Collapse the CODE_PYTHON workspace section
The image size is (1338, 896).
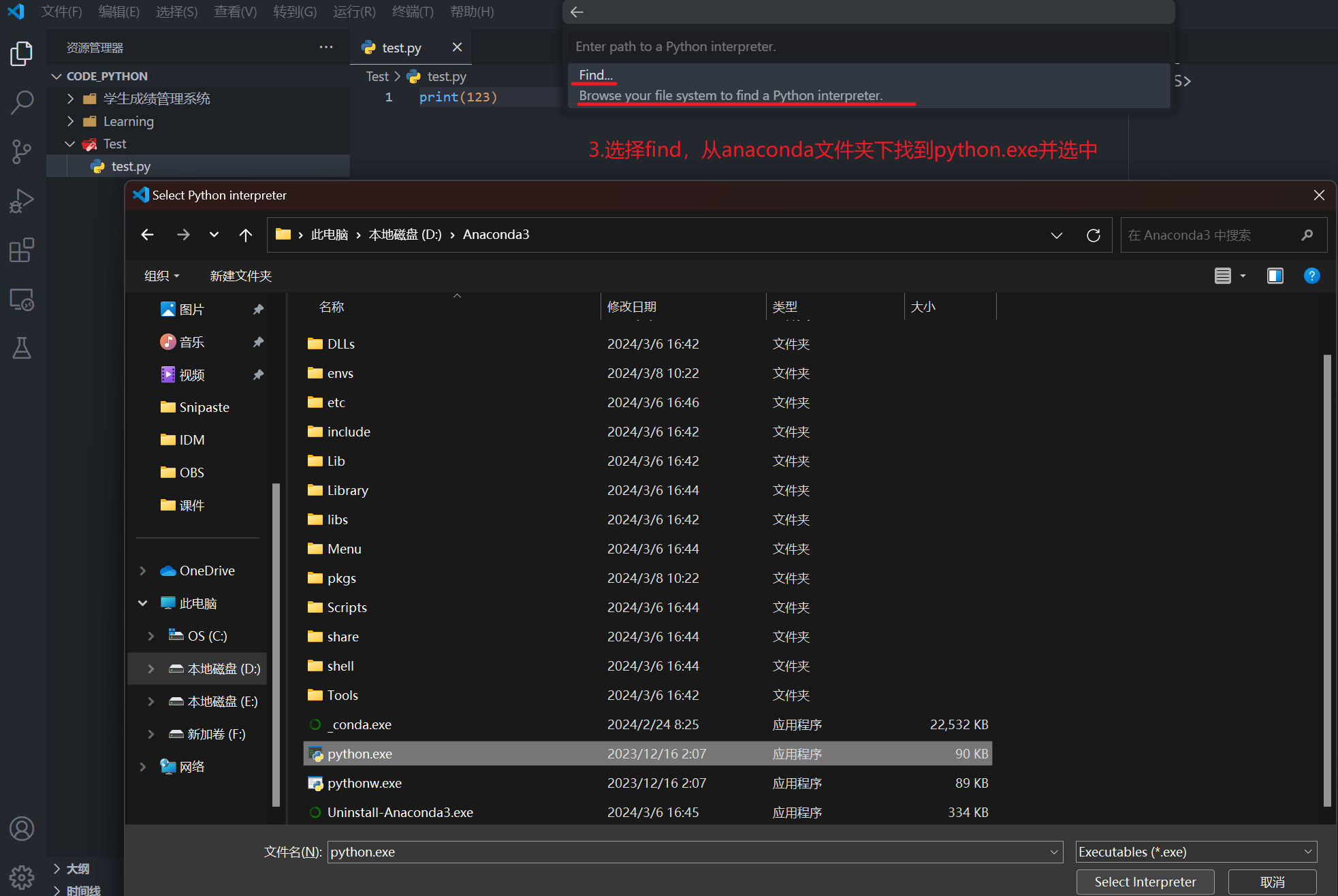57,76
